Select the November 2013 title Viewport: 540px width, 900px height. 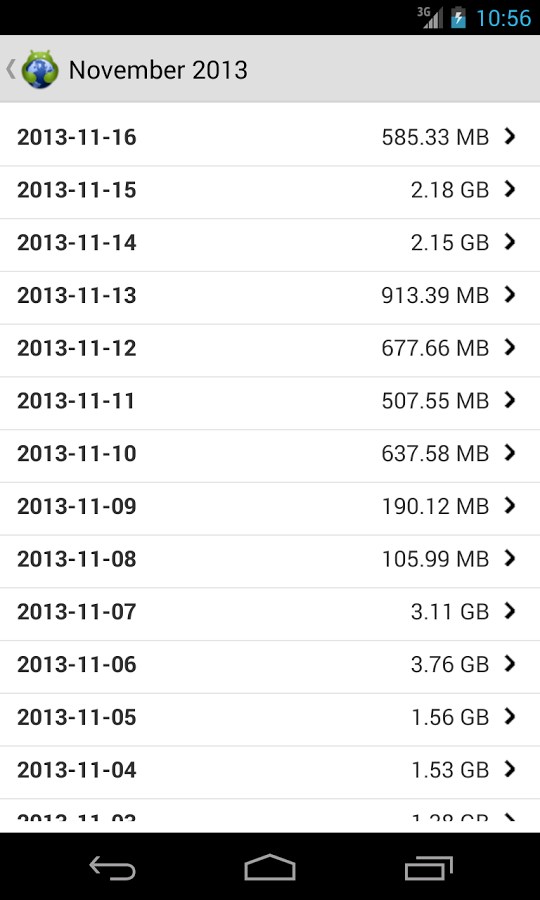coord(158,70)
